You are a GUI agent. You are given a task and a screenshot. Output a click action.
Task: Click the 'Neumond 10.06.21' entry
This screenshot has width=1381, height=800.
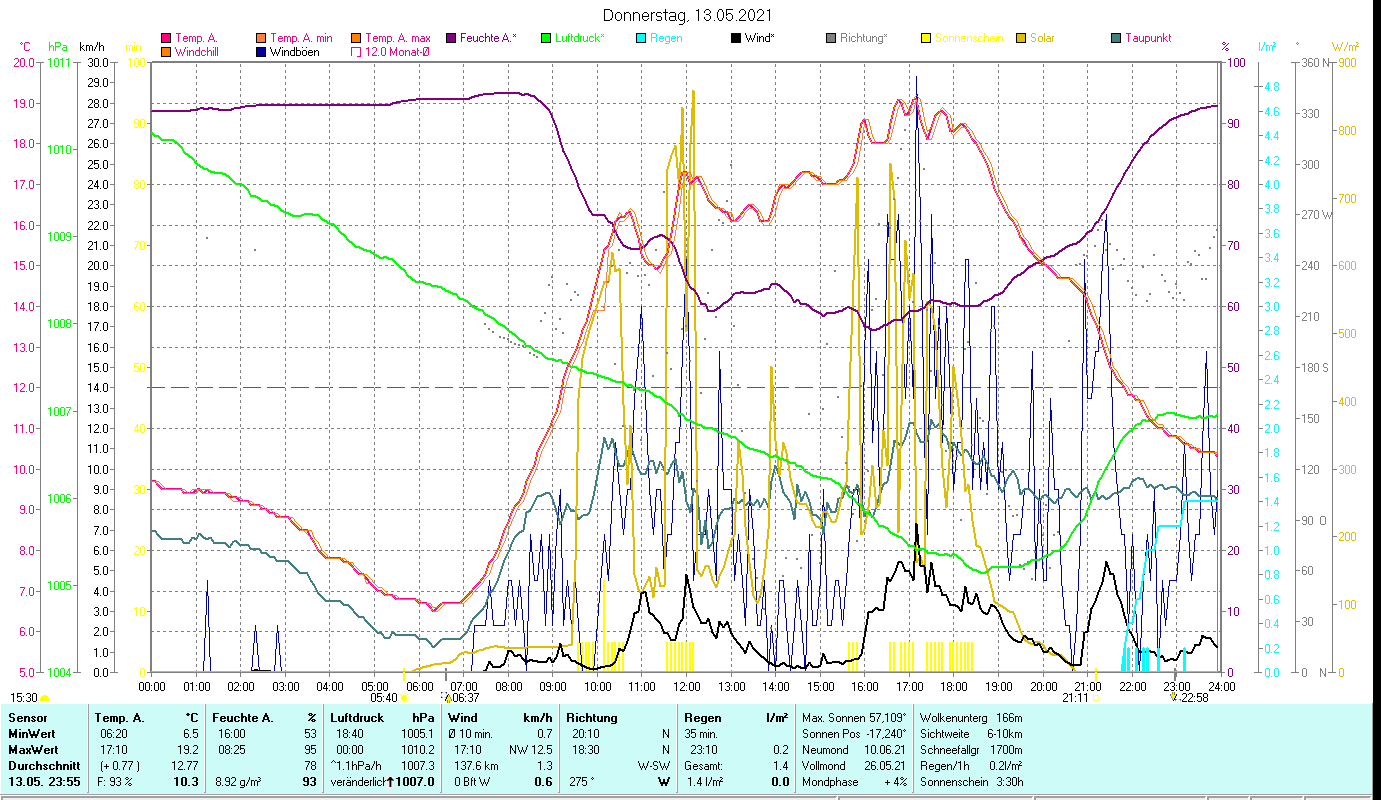pyautogui.click(x=853, y=750)
